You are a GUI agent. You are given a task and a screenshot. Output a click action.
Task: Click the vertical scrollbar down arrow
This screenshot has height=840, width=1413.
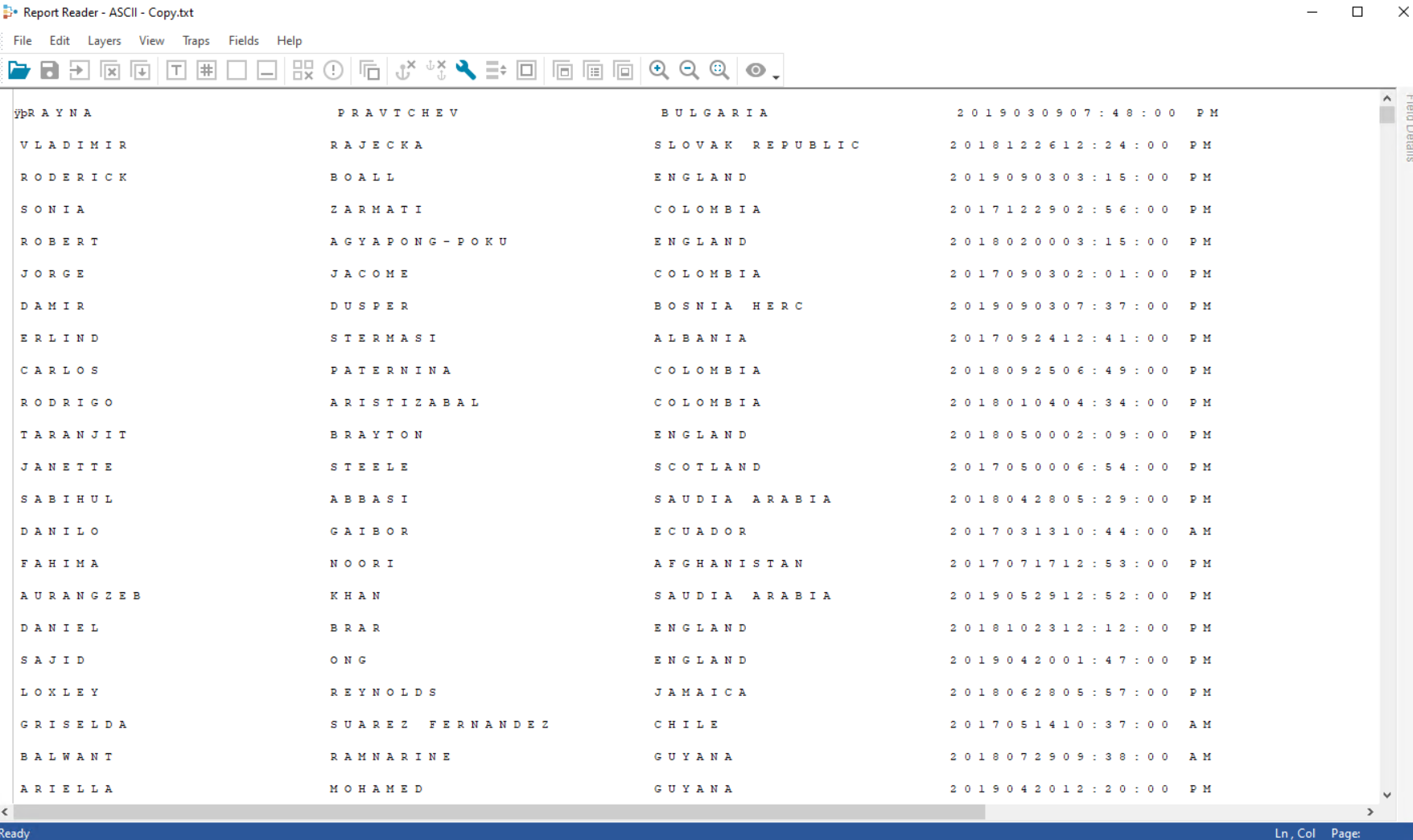[x=1387, y=795]
